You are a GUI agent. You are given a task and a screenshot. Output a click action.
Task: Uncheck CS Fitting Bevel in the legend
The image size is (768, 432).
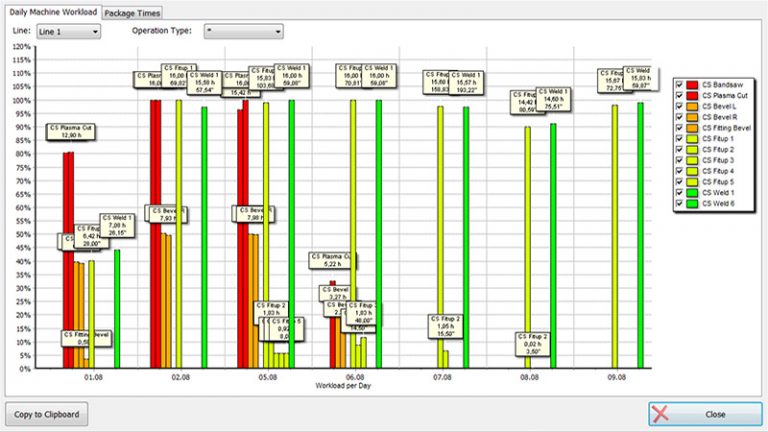pyautogui.click(x=679, y=127)
